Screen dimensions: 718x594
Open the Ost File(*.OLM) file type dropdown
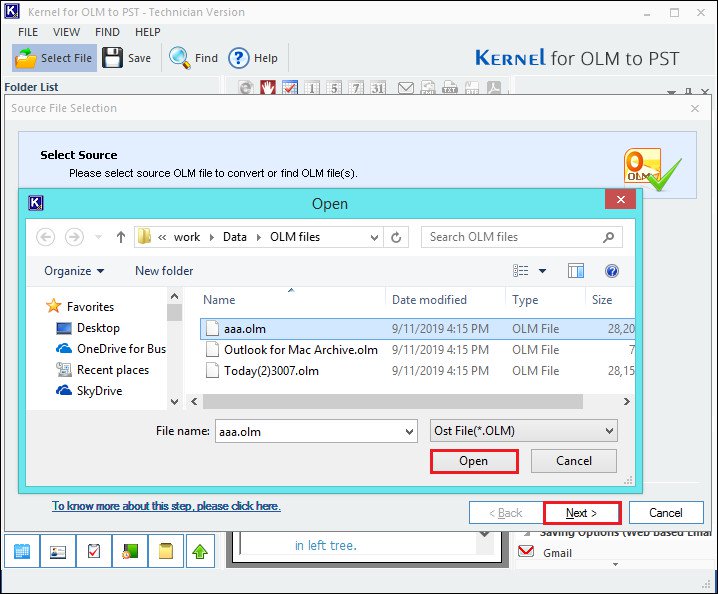pyautogui.click(x=523, y=431)
